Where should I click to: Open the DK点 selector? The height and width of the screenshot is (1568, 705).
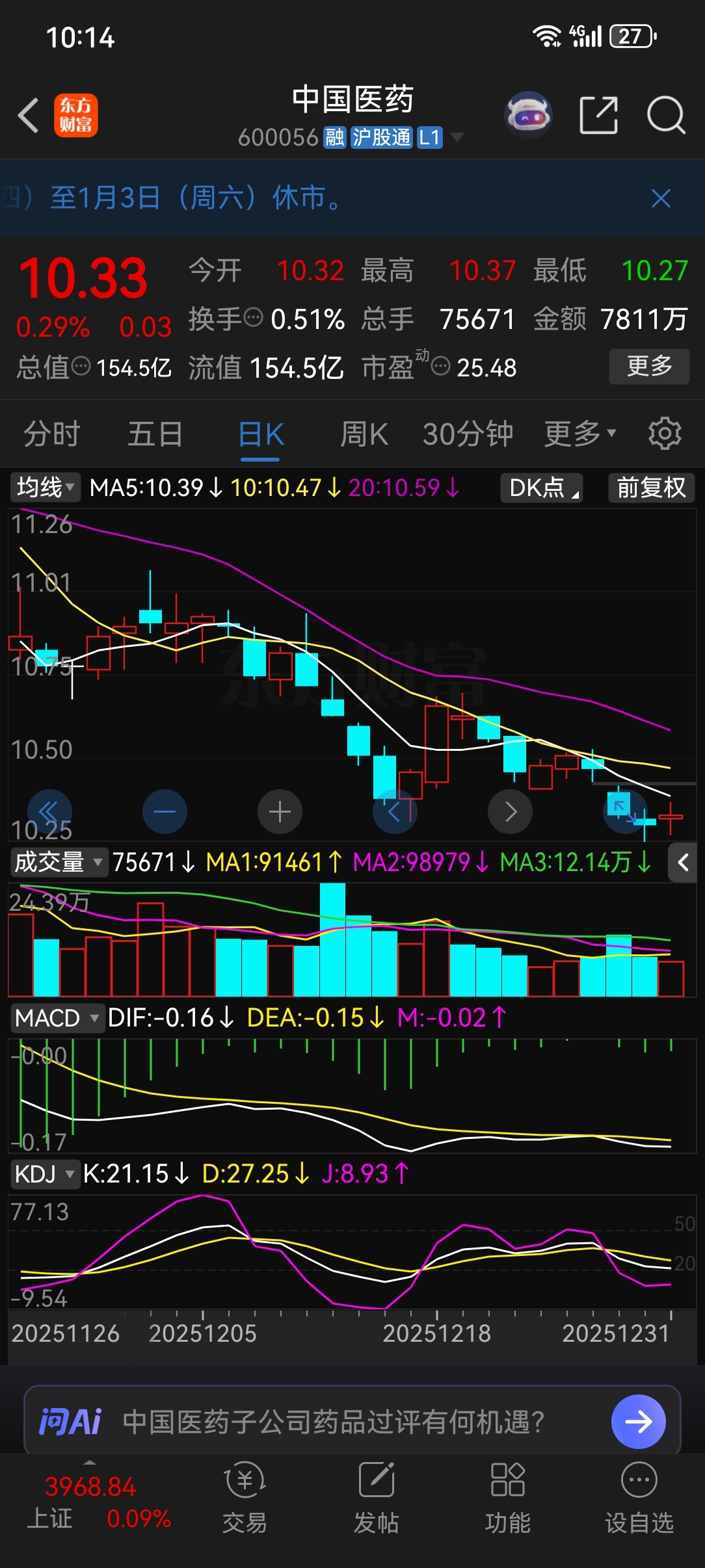(542, 487)
